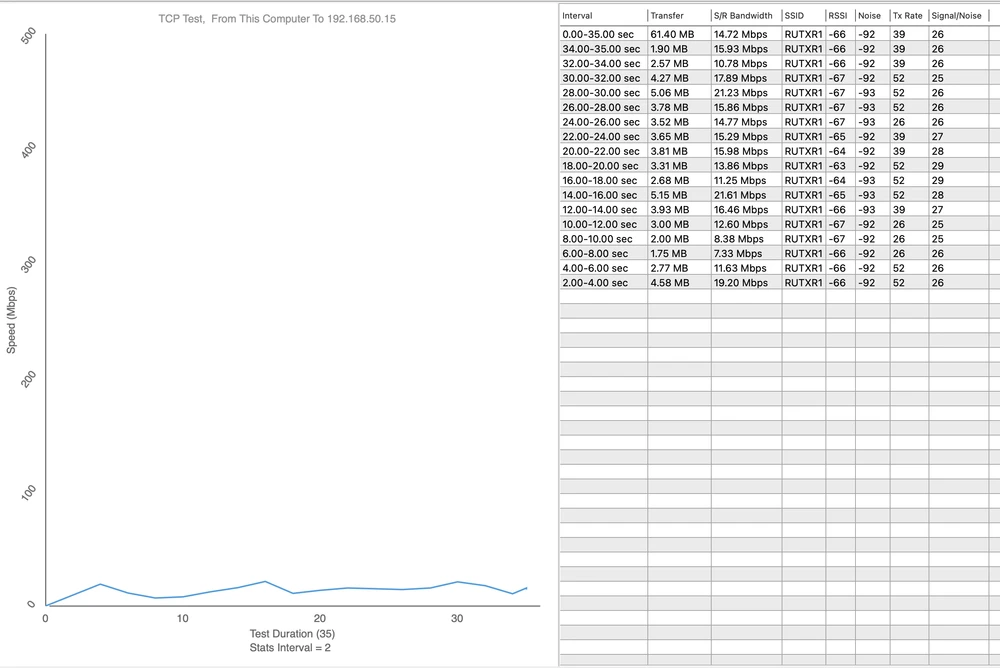The height and width of the screenshot is (668, 1000).
Task: Click the TCP Test chart title
Action: pos(276,19)
